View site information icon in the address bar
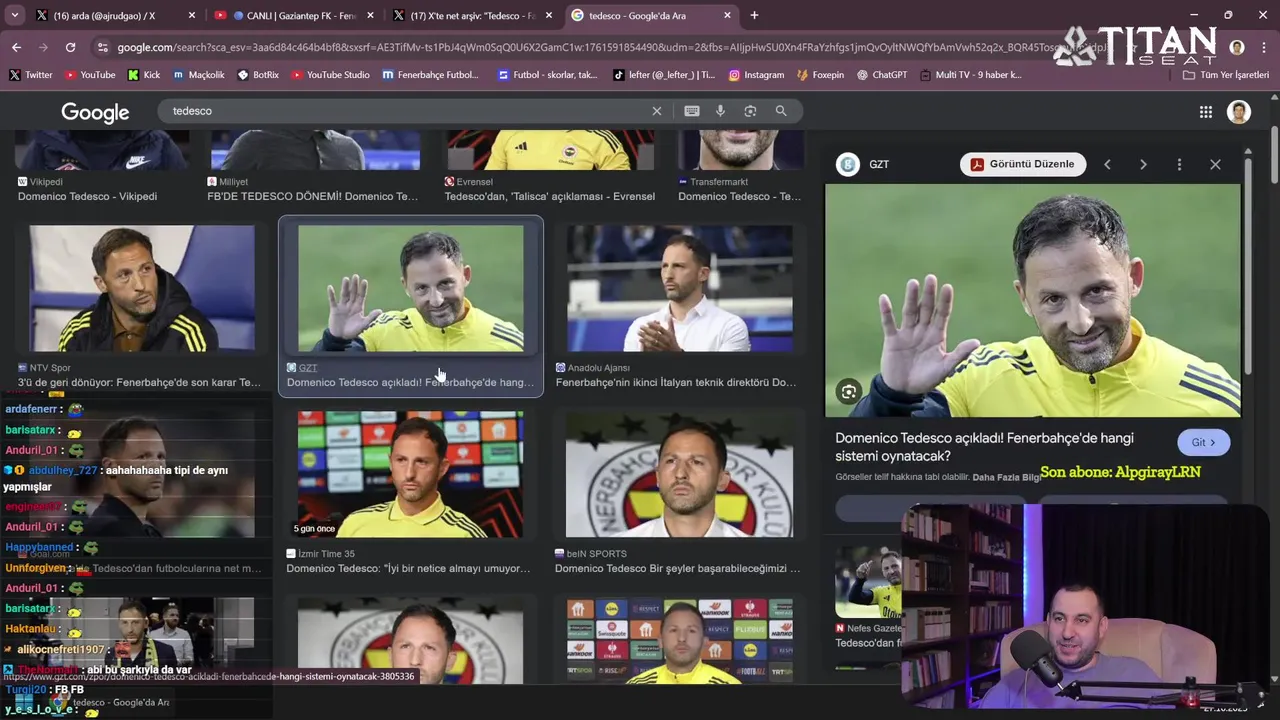Screen dimensions: 1280x720 tap(102, 47)
